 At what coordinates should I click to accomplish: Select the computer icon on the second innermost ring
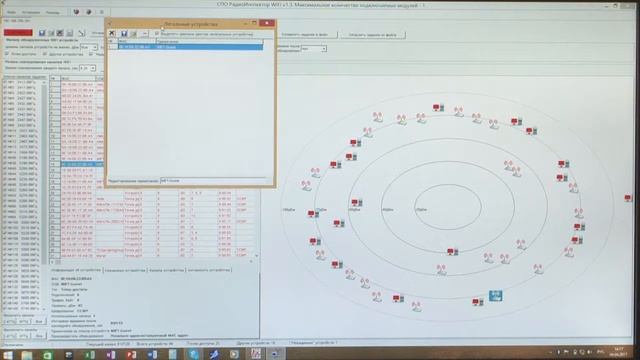pos(452,252)
